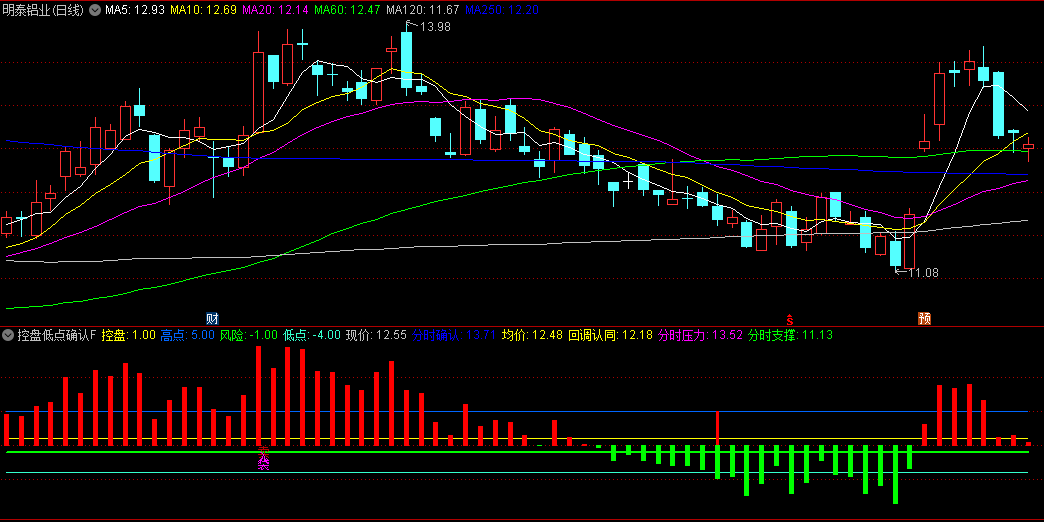Click the orange 预 forecast marker

coord(924,318)
